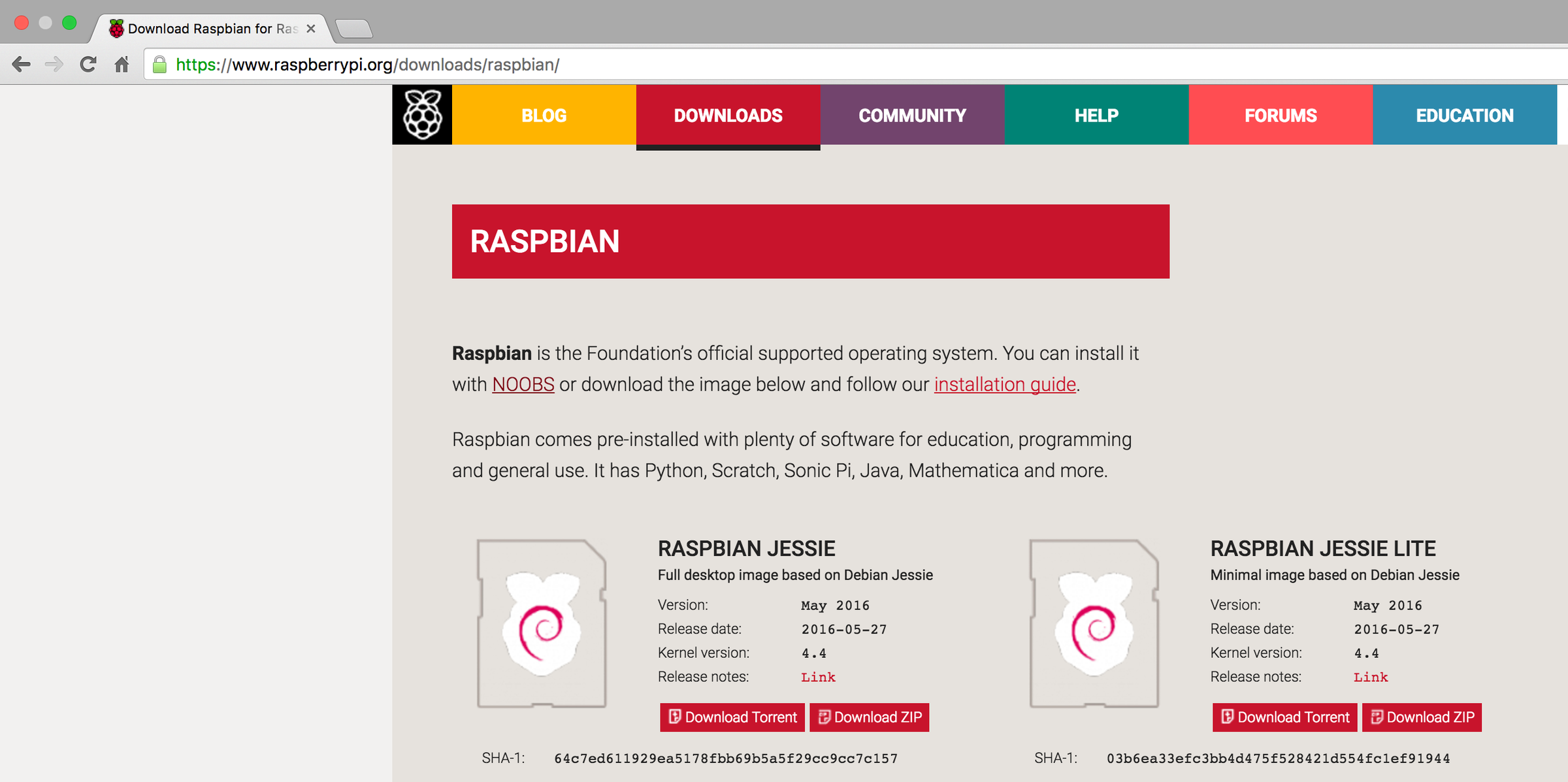The height and width of the screenshot is (782, 1568).
Task: Click the torrent icon on Raspbian Jessie Download Torrent button
Action: 674,717
